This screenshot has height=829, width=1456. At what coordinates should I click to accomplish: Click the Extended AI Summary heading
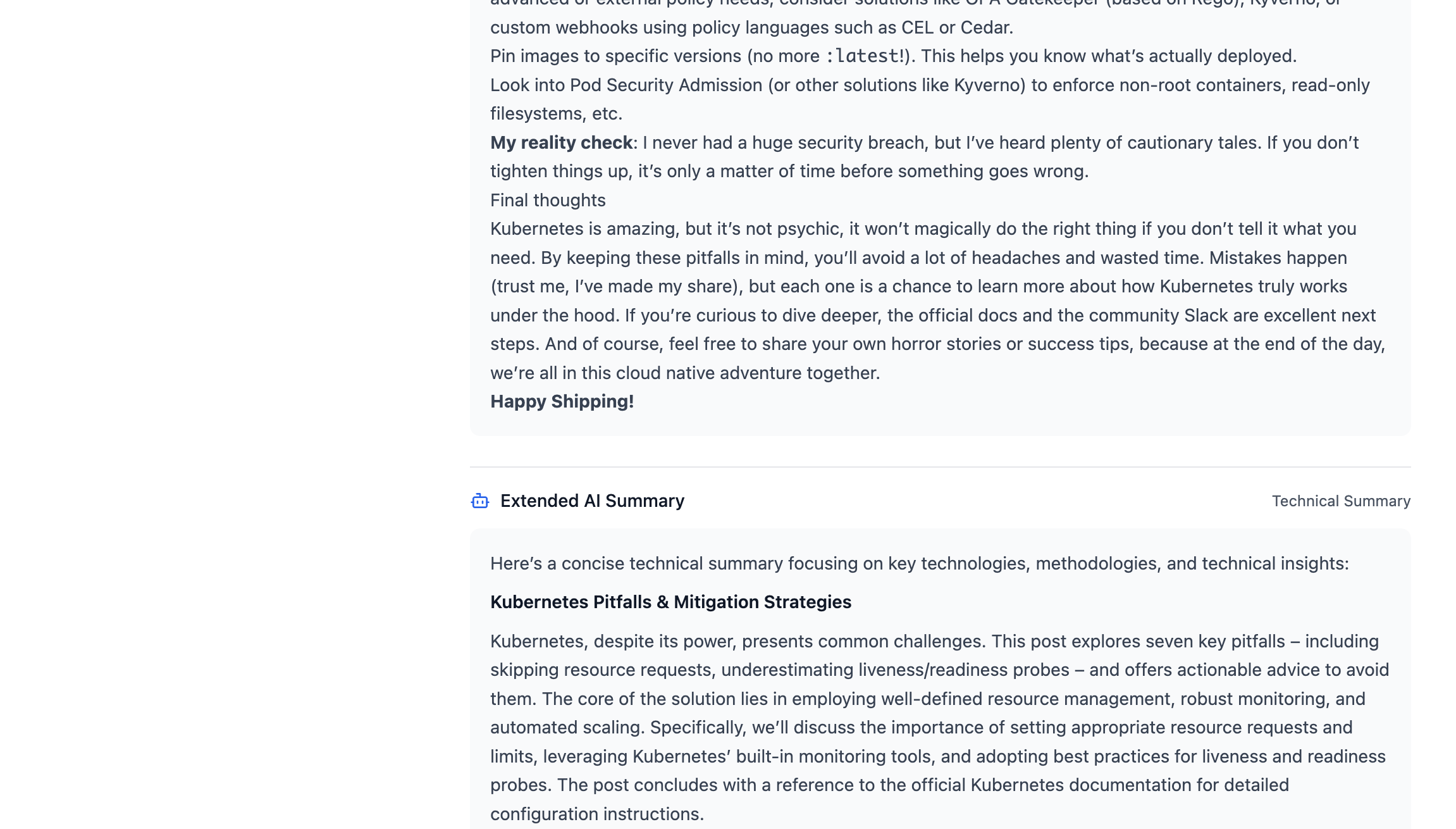coord(592,501)
